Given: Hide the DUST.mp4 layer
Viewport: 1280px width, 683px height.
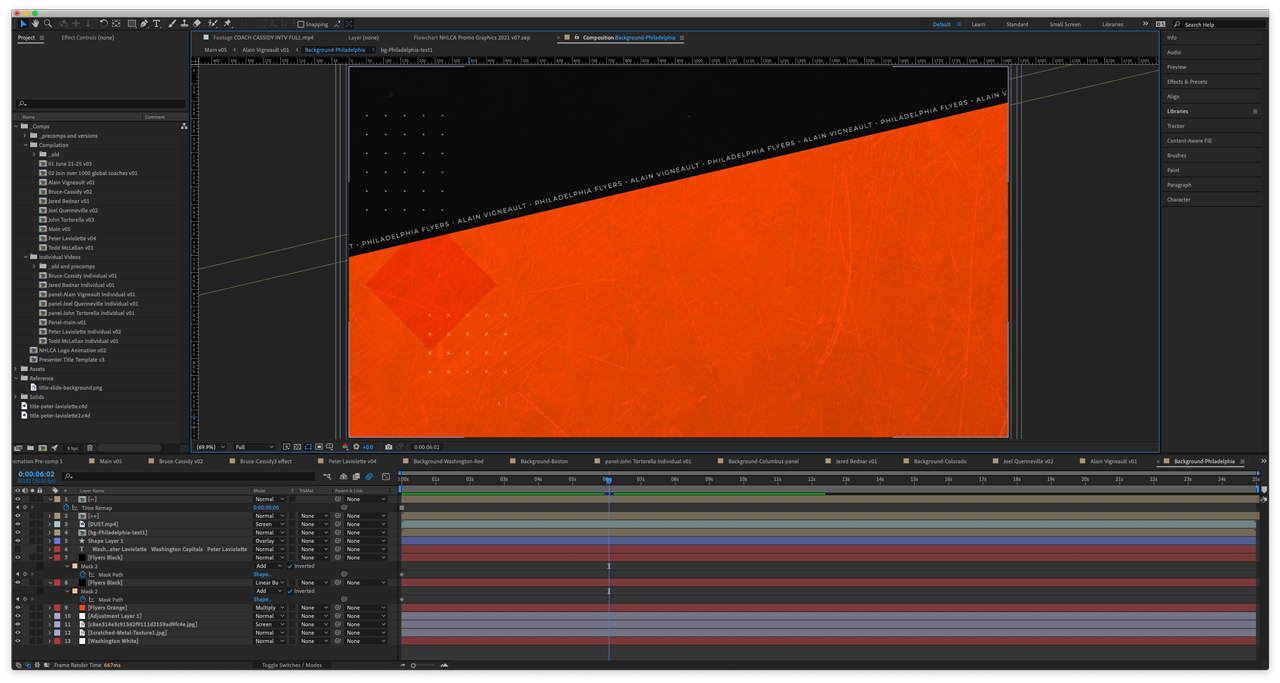Looking at the screenshot, I should pos(17,524).
